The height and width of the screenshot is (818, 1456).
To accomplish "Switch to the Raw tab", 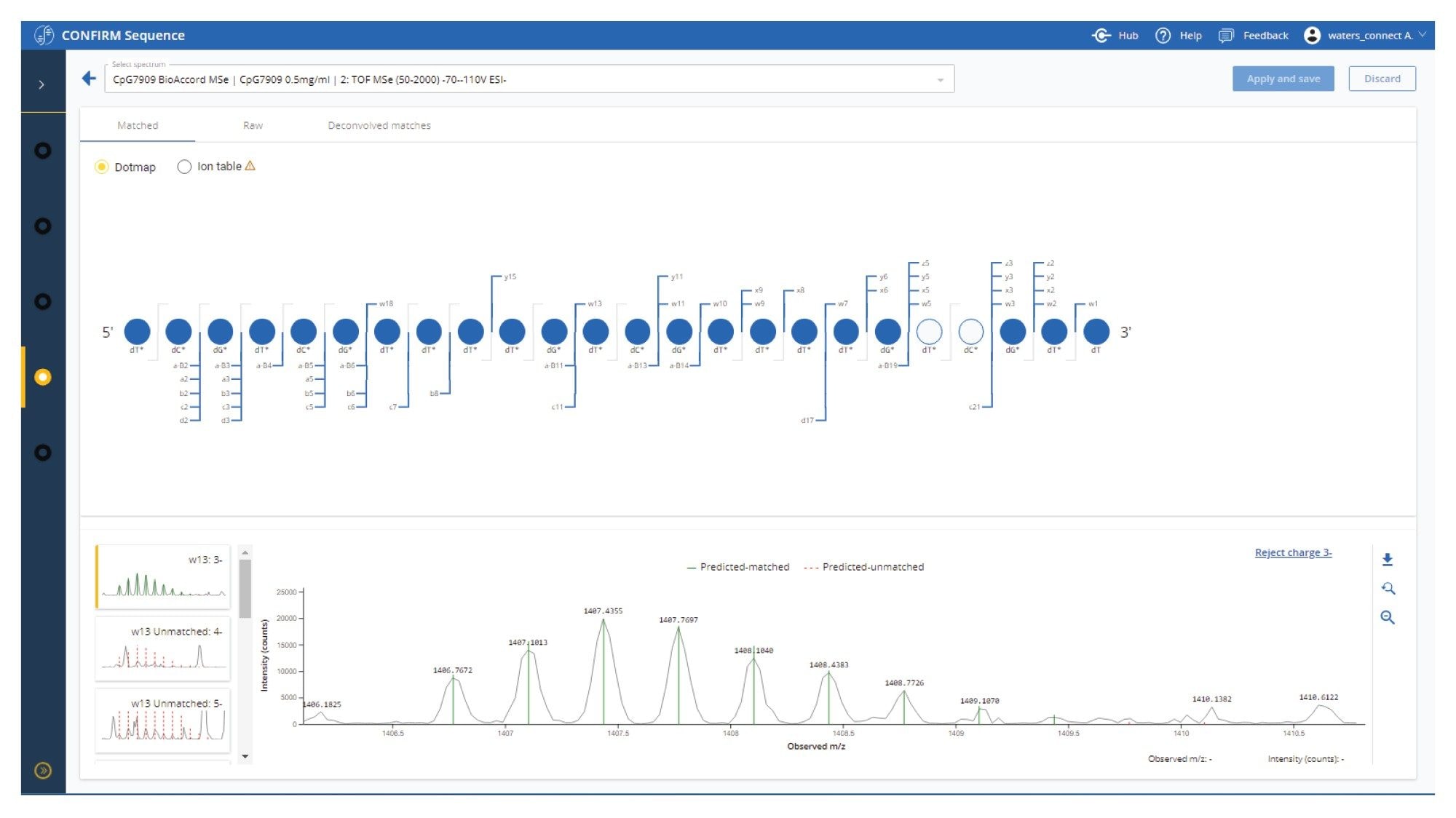I will [x=253, y=125].
